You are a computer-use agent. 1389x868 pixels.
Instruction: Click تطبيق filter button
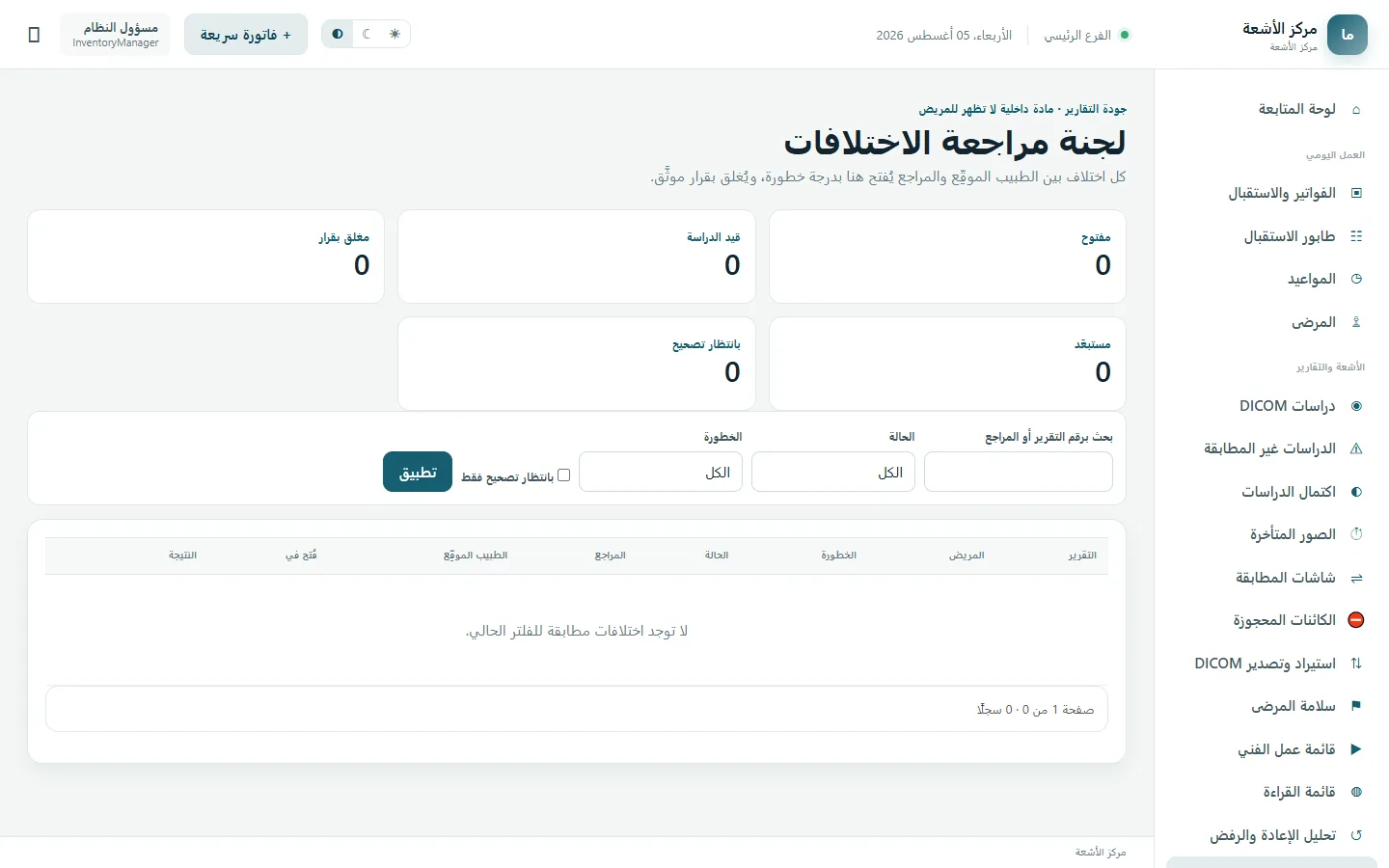[418, 472]
